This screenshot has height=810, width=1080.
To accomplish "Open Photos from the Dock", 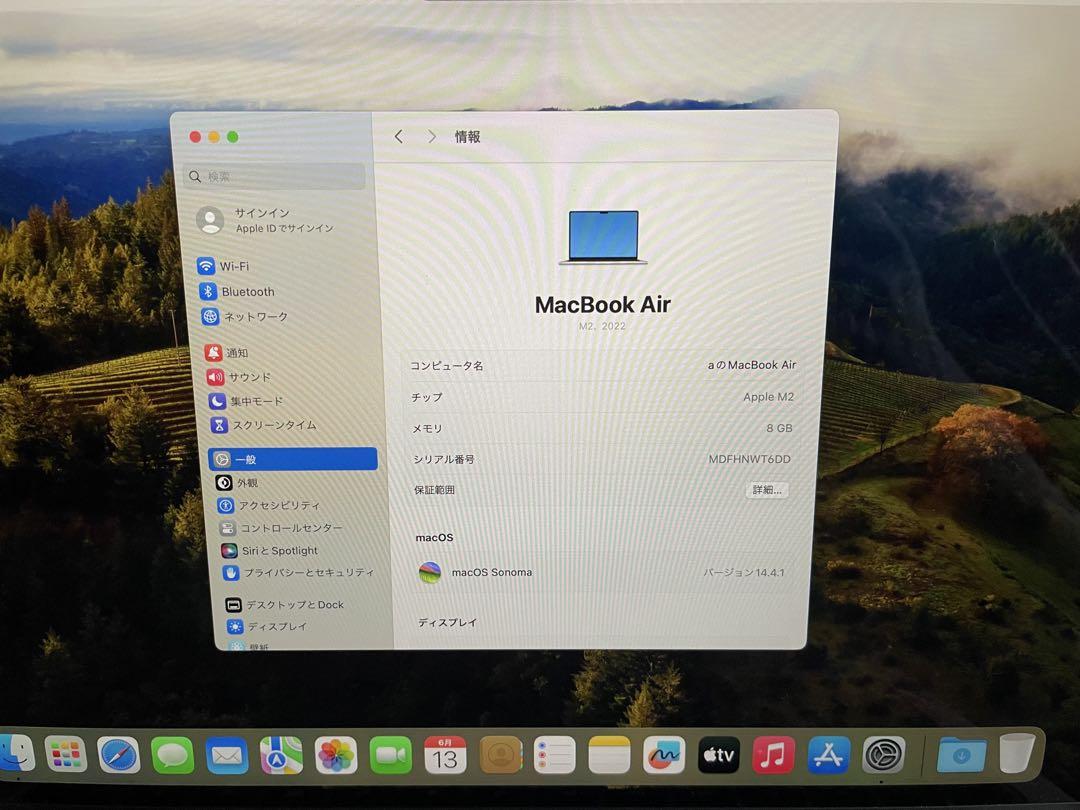I will pos(336,756).
